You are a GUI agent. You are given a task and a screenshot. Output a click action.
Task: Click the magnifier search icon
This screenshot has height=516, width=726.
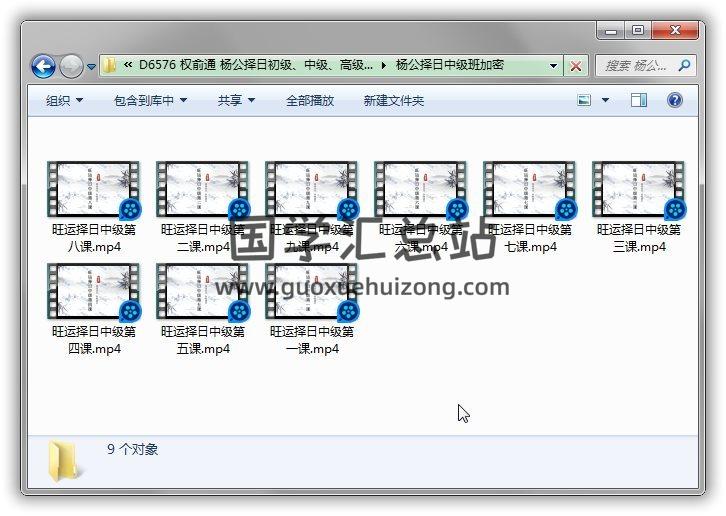click(x=684, y=65)
